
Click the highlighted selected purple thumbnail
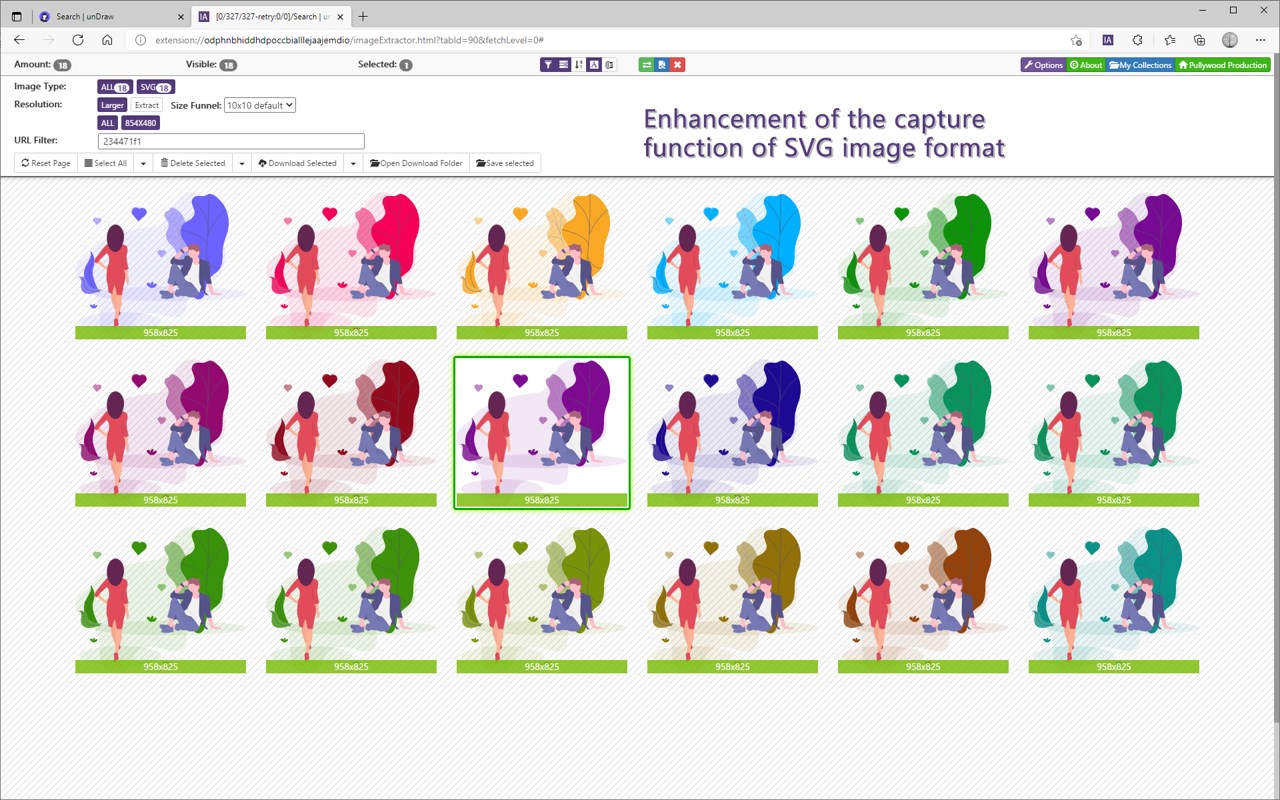point(541,432)
